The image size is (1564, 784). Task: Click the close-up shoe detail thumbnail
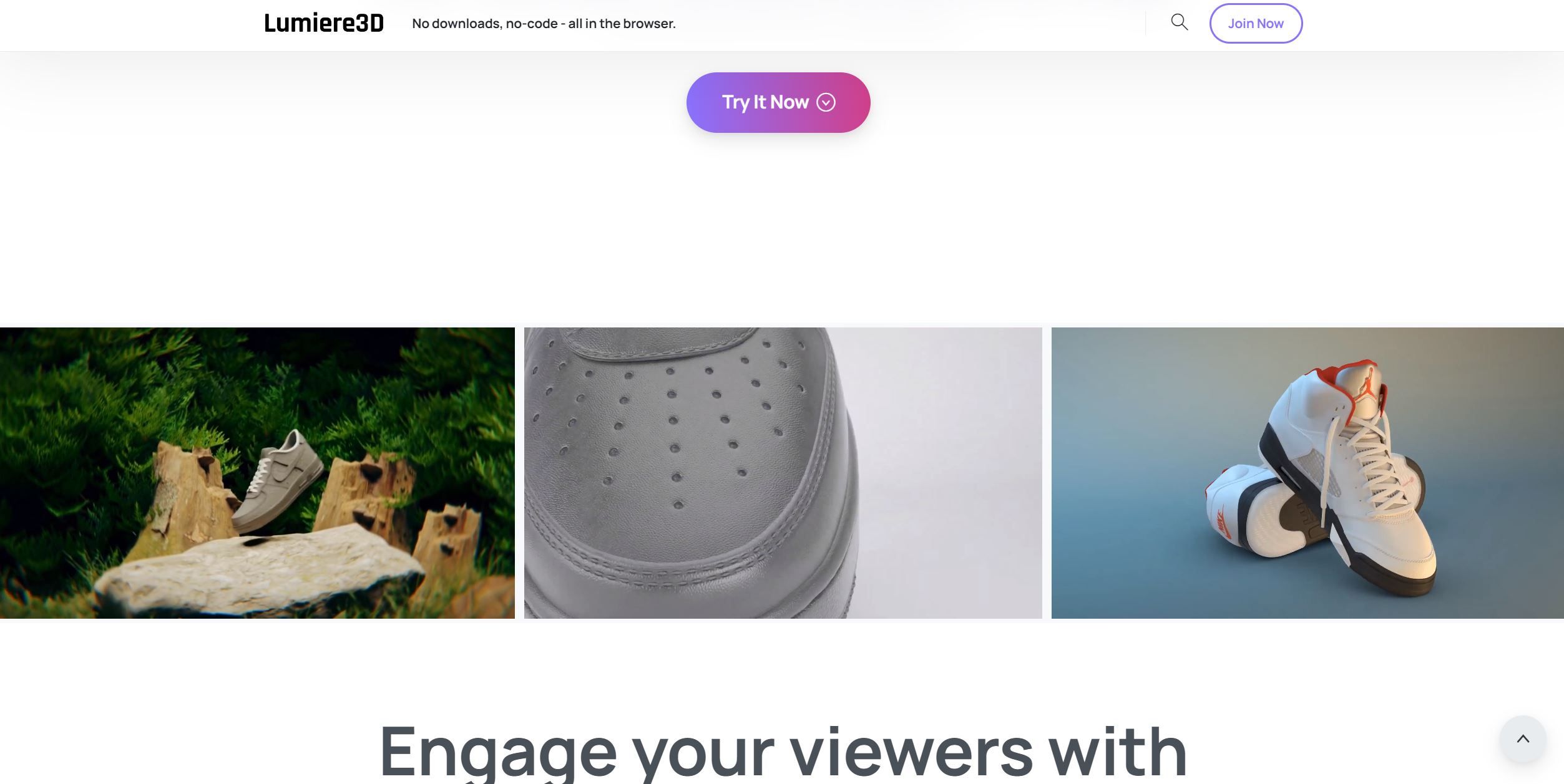(x=783, y=473)
